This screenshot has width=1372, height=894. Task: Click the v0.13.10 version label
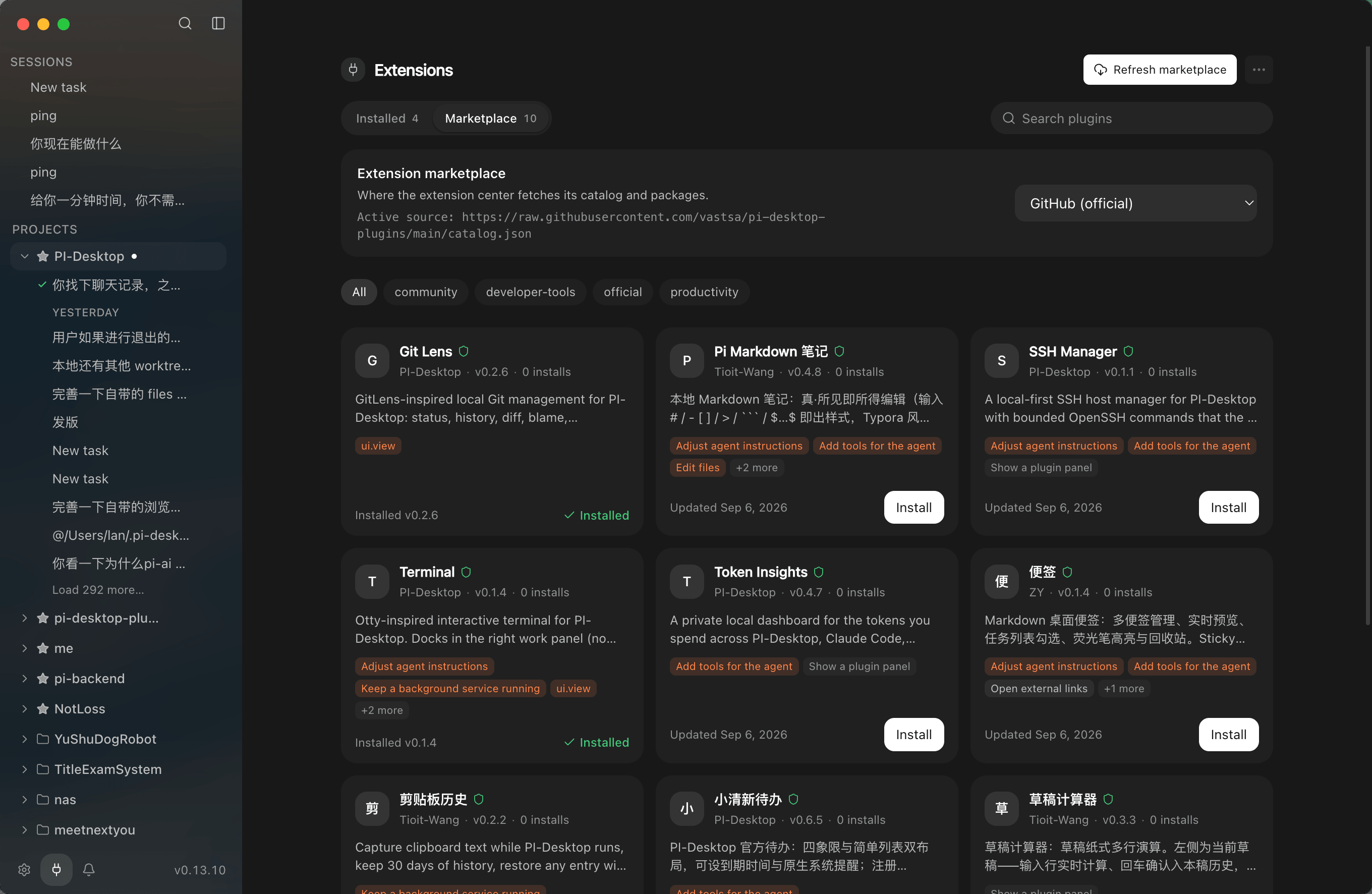(200, 870)
